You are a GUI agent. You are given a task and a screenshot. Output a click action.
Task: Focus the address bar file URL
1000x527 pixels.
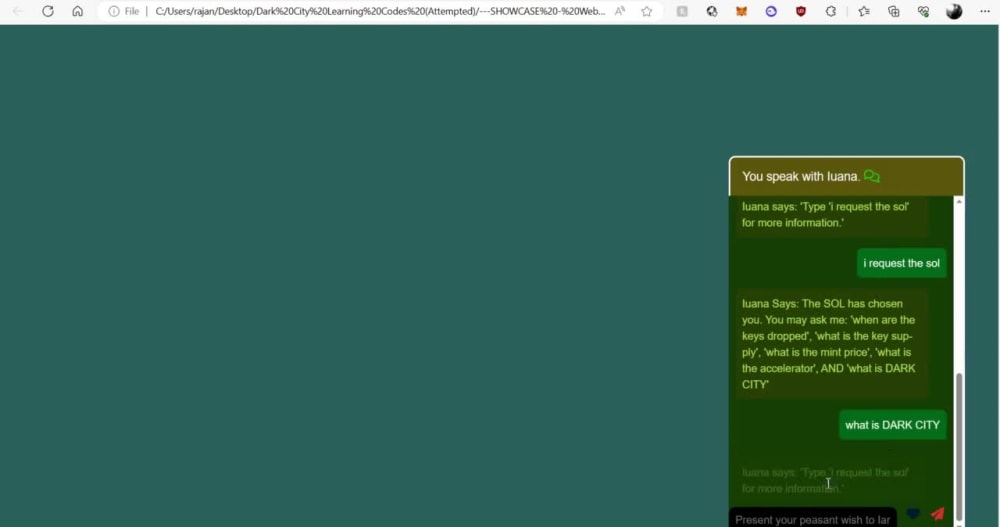379,11
